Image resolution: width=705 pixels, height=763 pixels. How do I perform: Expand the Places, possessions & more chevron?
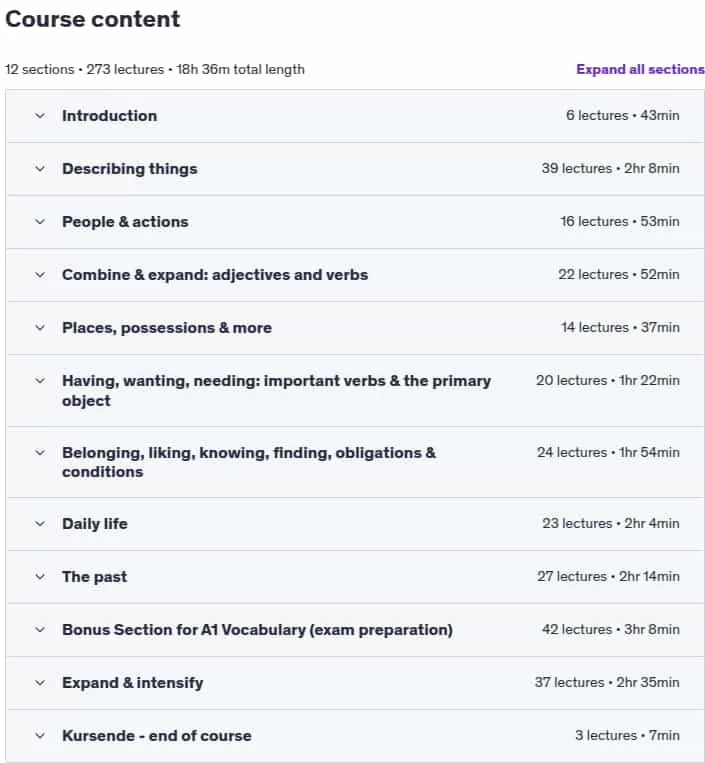pyautogui.click(x=40, y=328)
